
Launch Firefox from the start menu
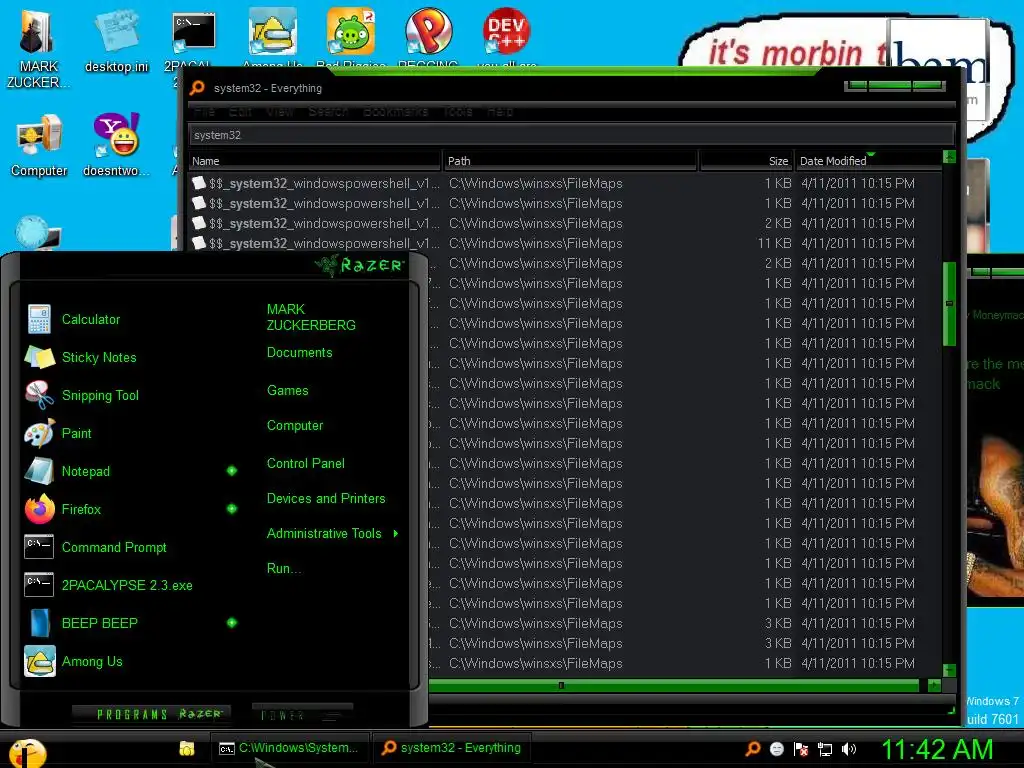coord(81,509)
